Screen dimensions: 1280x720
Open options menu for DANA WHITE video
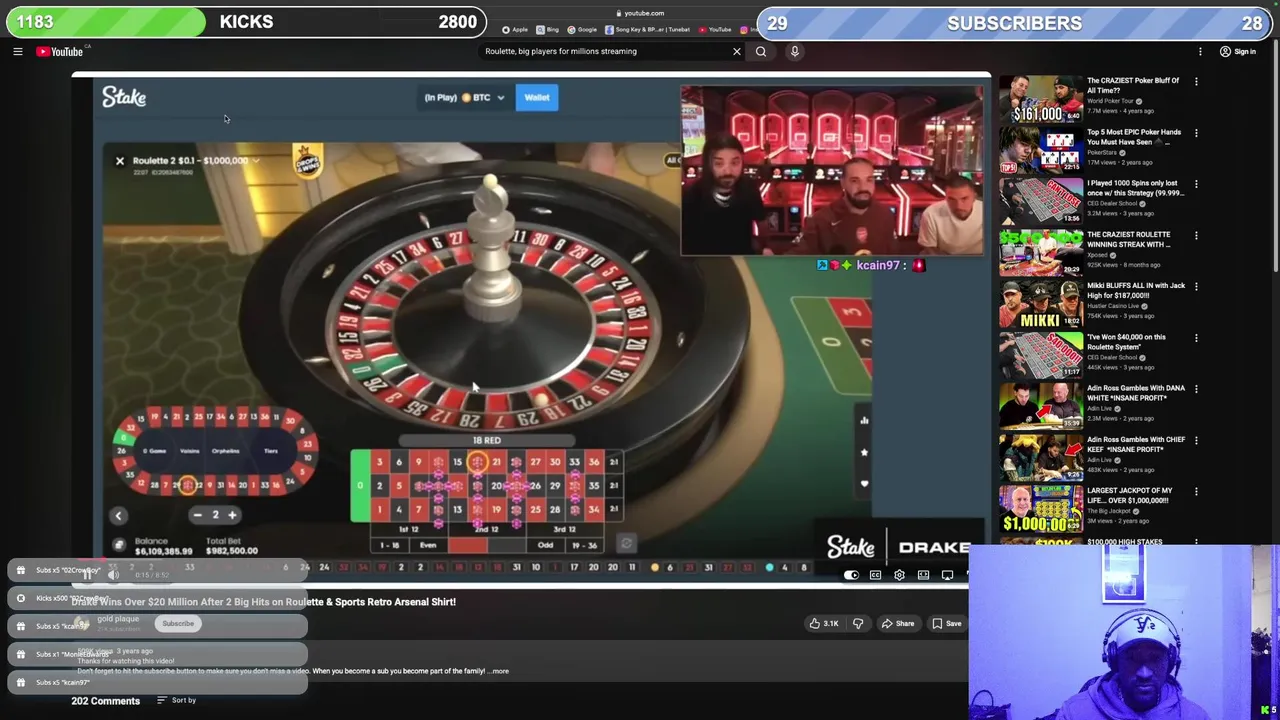[1196, 389]
